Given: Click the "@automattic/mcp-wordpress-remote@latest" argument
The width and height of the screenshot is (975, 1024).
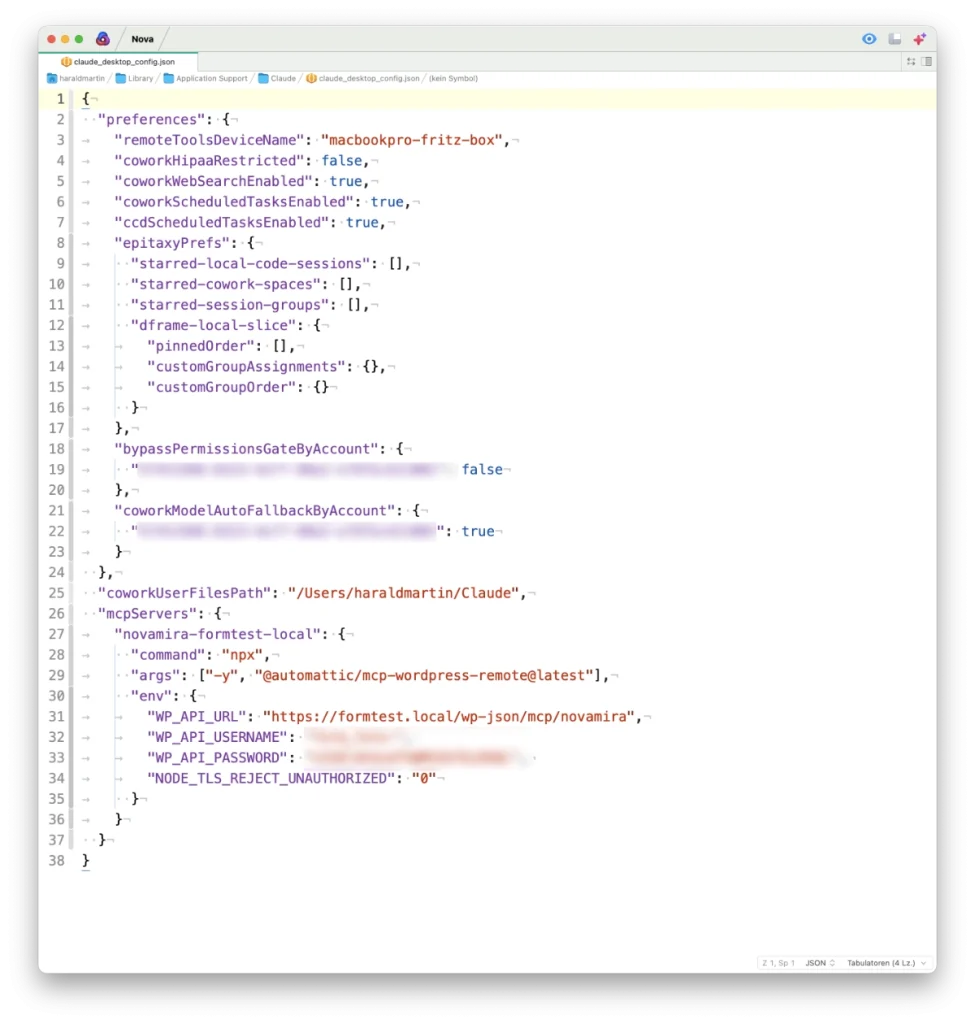Looking at the screenshot, I should (424, 675).
